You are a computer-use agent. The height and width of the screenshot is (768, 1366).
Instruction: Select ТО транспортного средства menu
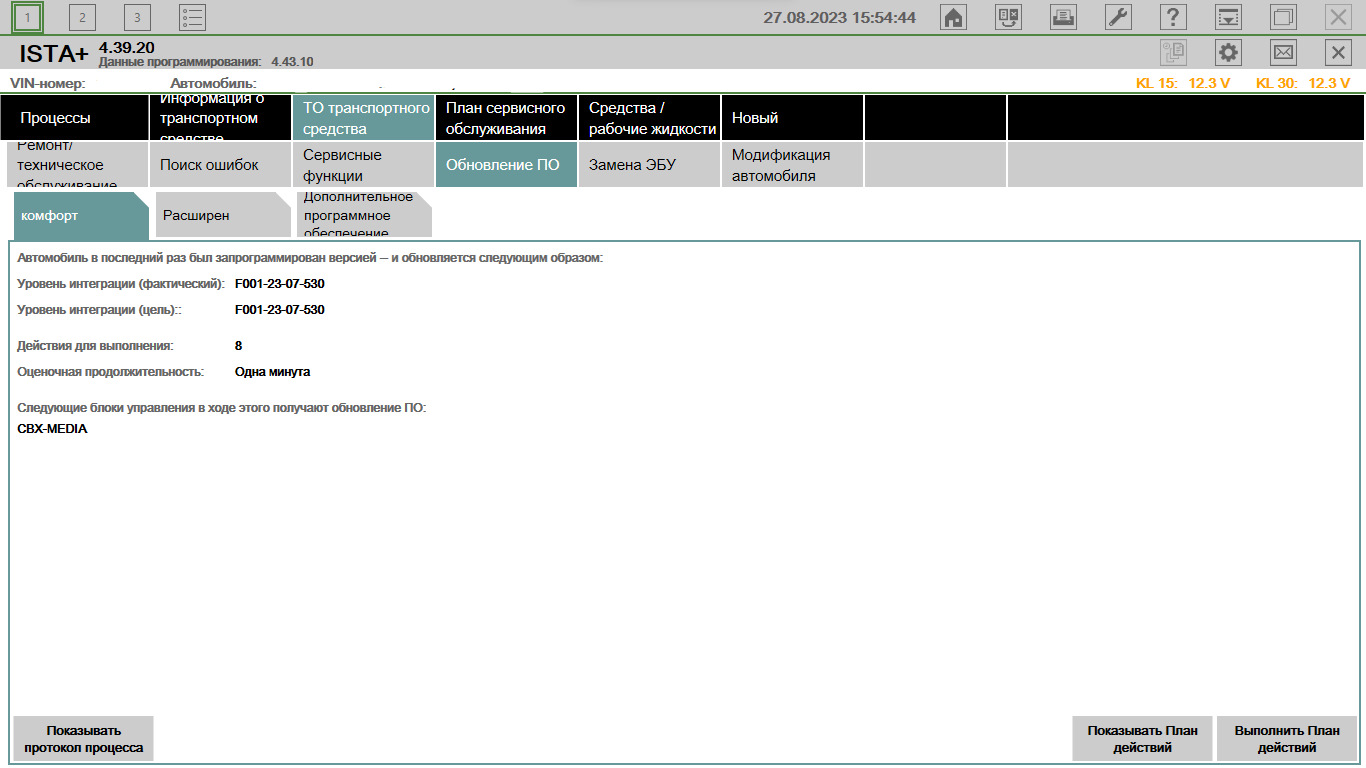click(363, 118)
